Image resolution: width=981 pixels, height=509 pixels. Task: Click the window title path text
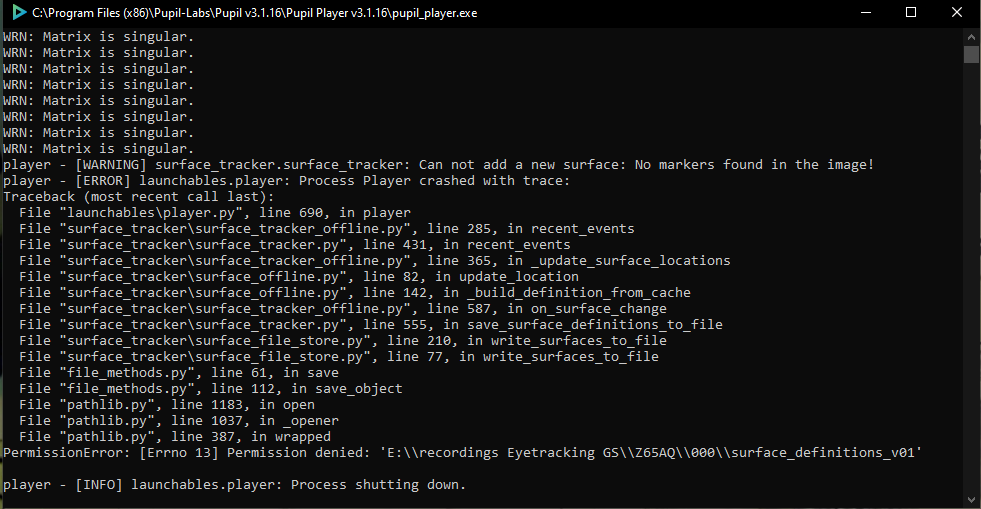255,13
